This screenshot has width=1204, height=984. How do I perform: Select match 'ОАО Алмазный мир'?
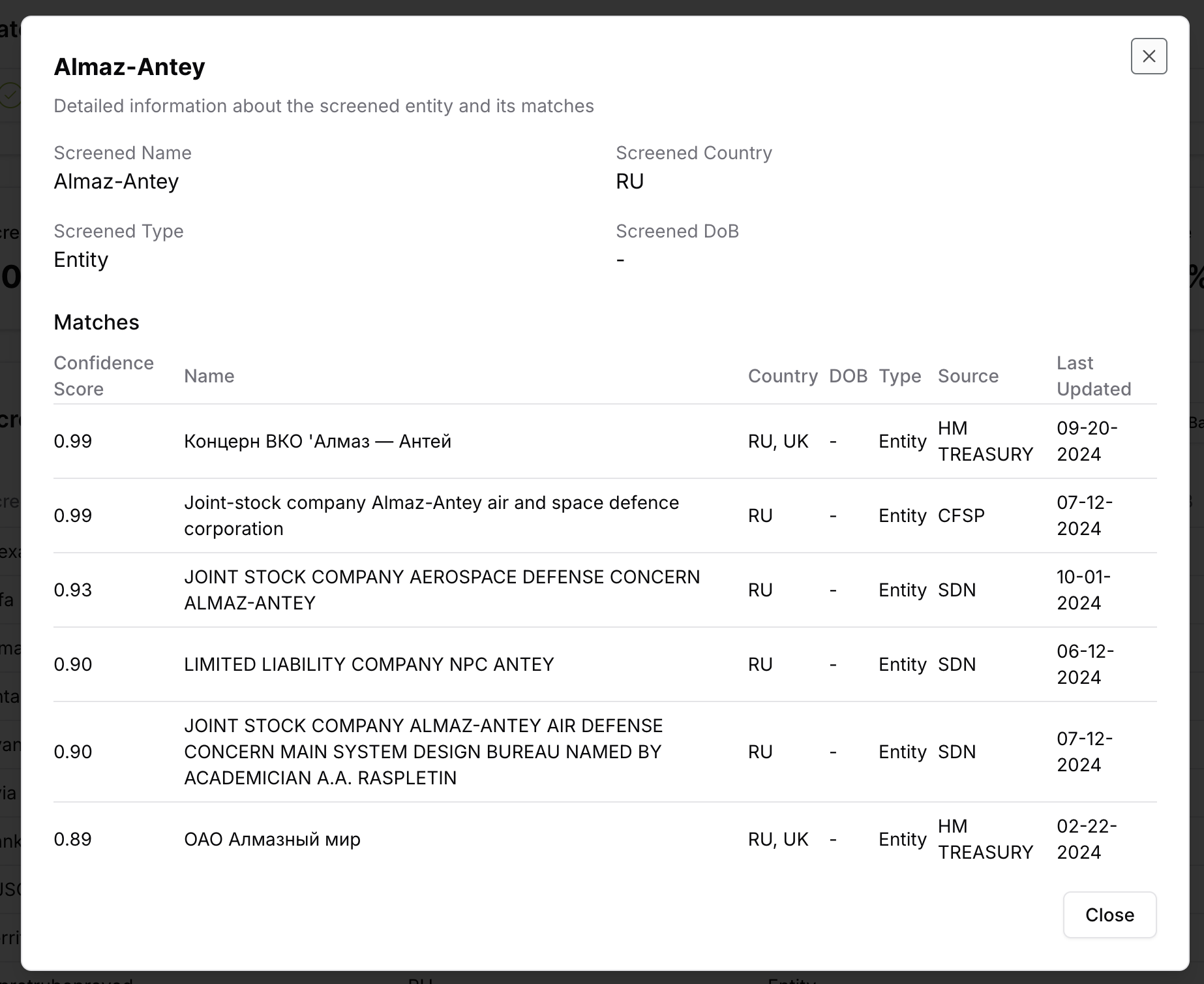point(272,839)
